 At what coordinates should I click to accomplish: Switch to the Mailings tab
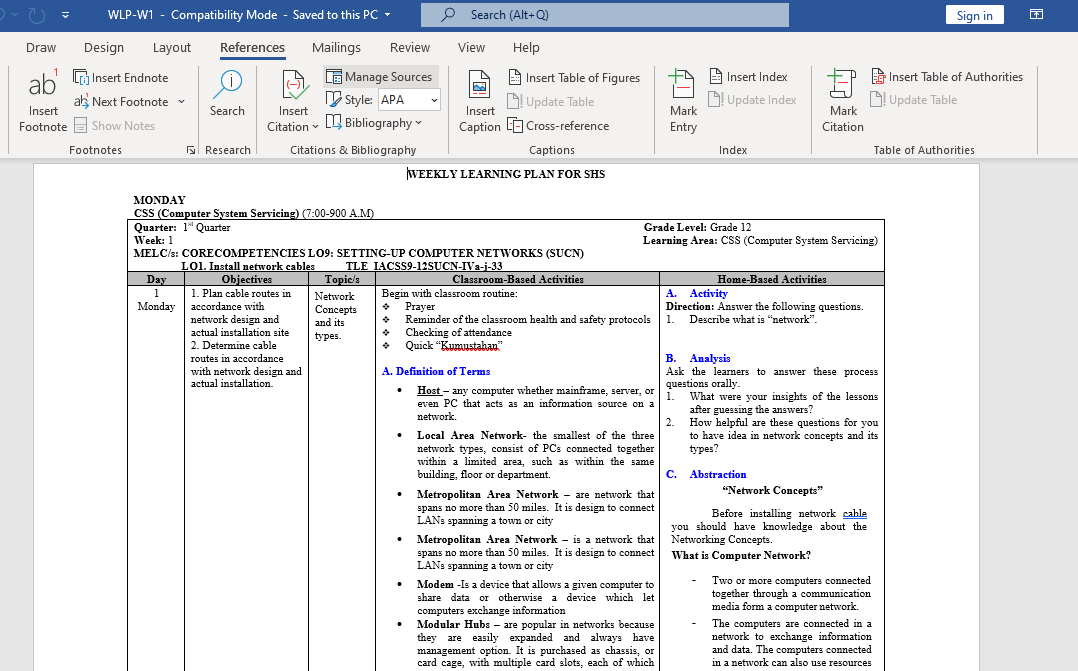pyautogui.click(x=336, y=47)
